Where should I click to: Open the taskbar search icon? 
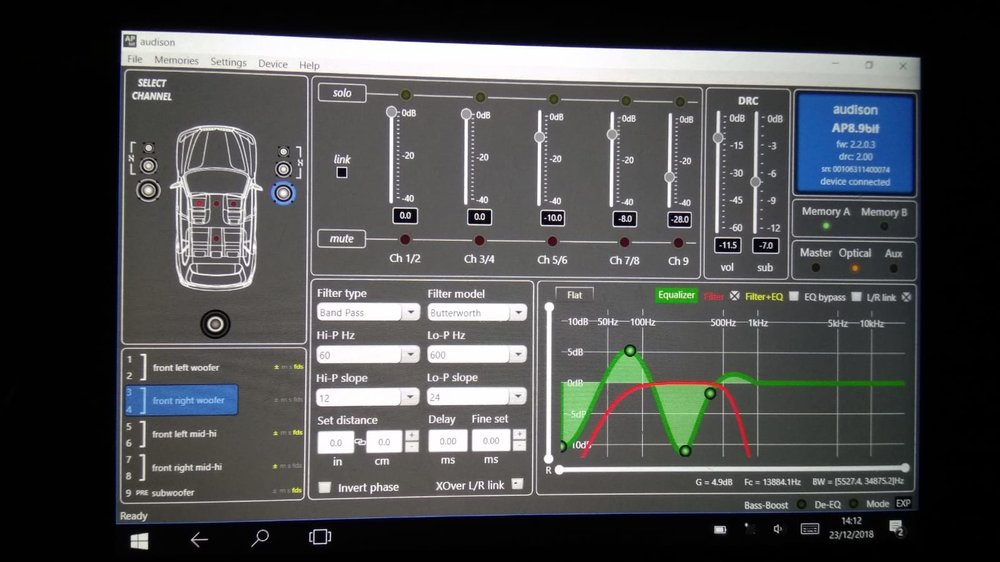click(260, 538)
